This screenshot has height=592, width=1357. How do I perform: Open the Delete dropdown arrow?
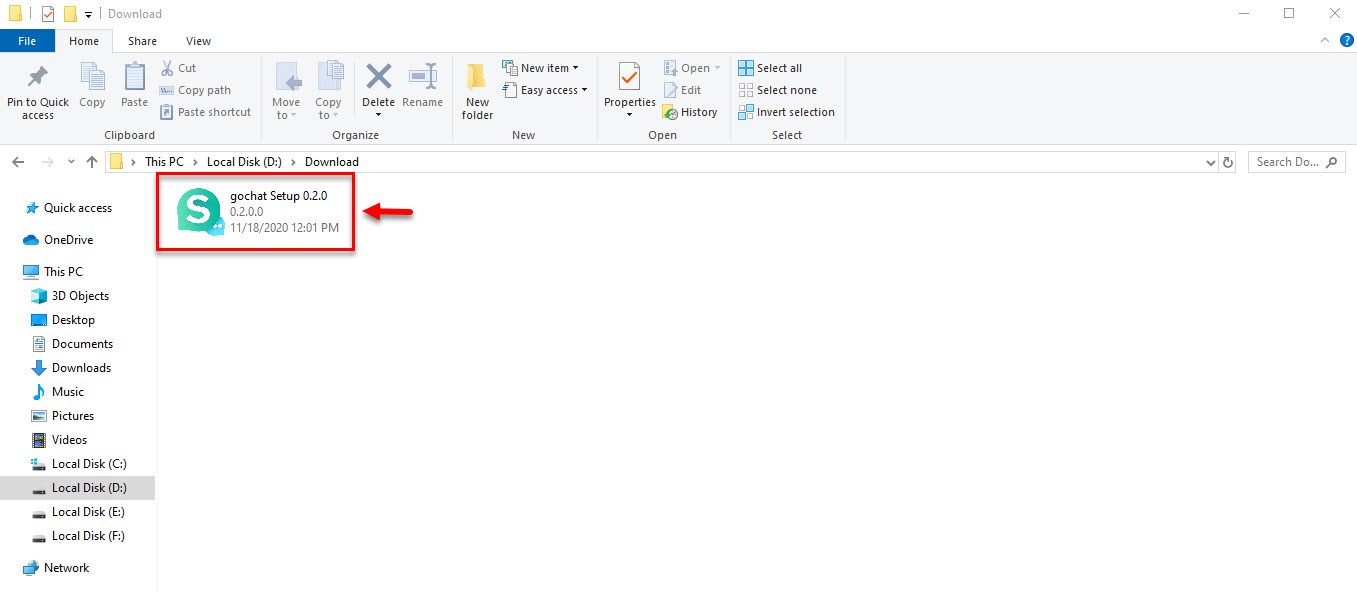378,115
